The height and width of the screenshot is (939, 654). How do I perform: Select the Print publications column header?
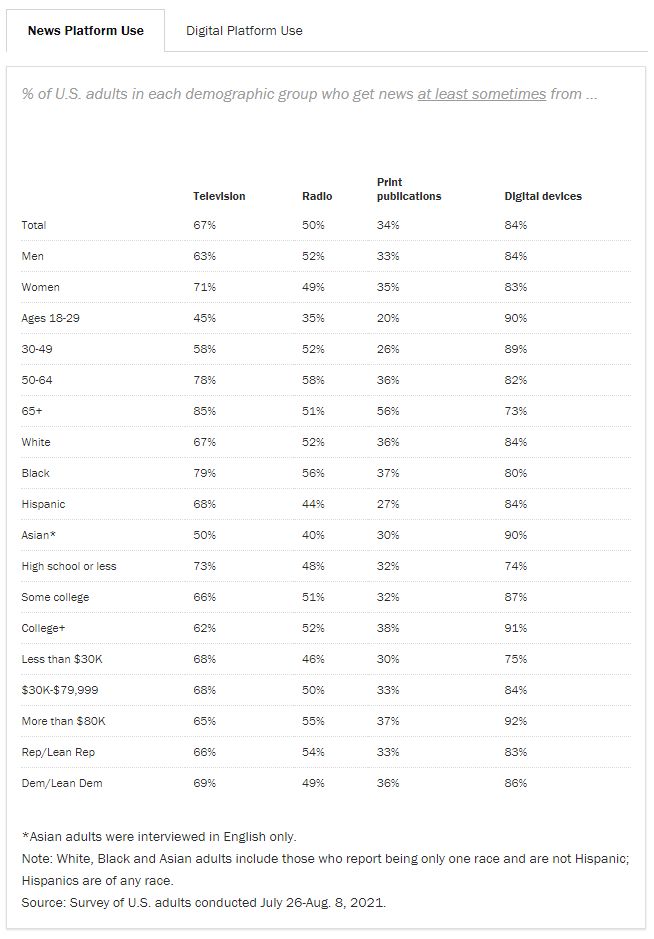pos(408,189)
